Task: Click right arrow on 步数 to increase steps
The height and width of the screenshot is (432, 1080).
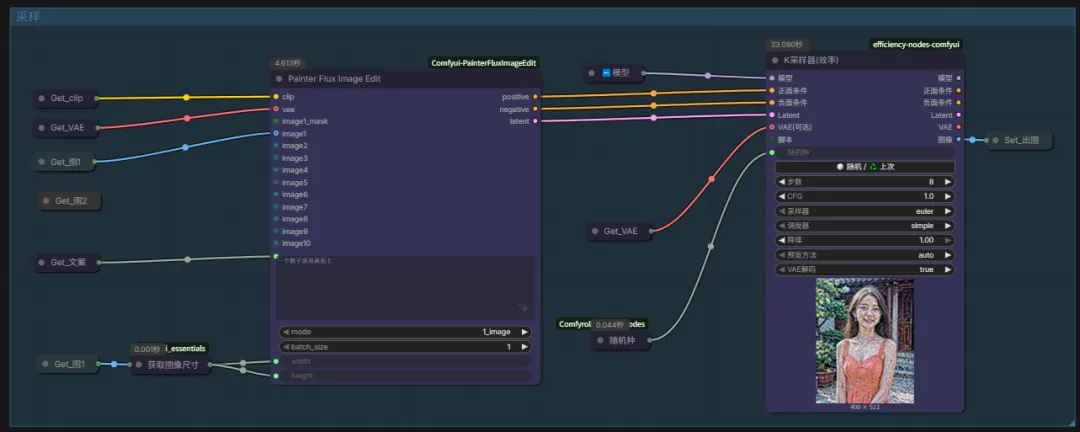Action: click(x=948, y=182)
